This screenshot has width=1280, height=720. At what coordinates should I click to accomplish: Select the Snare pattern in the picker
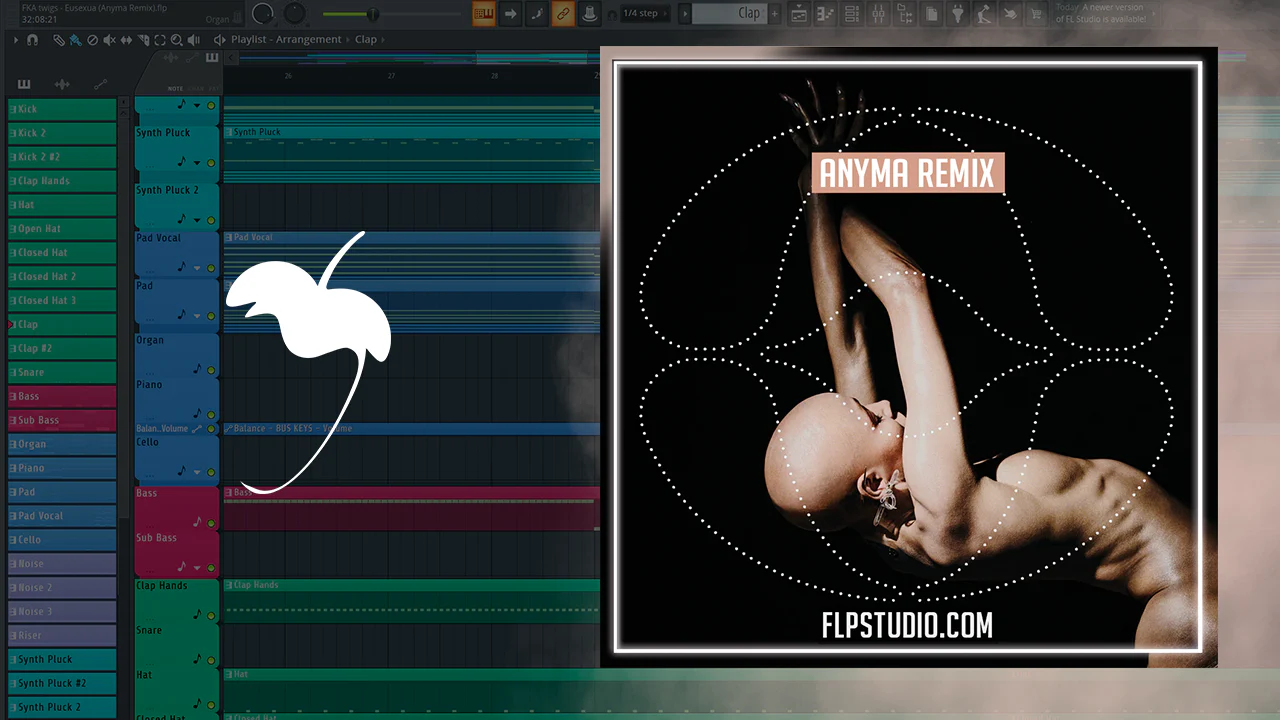click(x=62, y=372)
